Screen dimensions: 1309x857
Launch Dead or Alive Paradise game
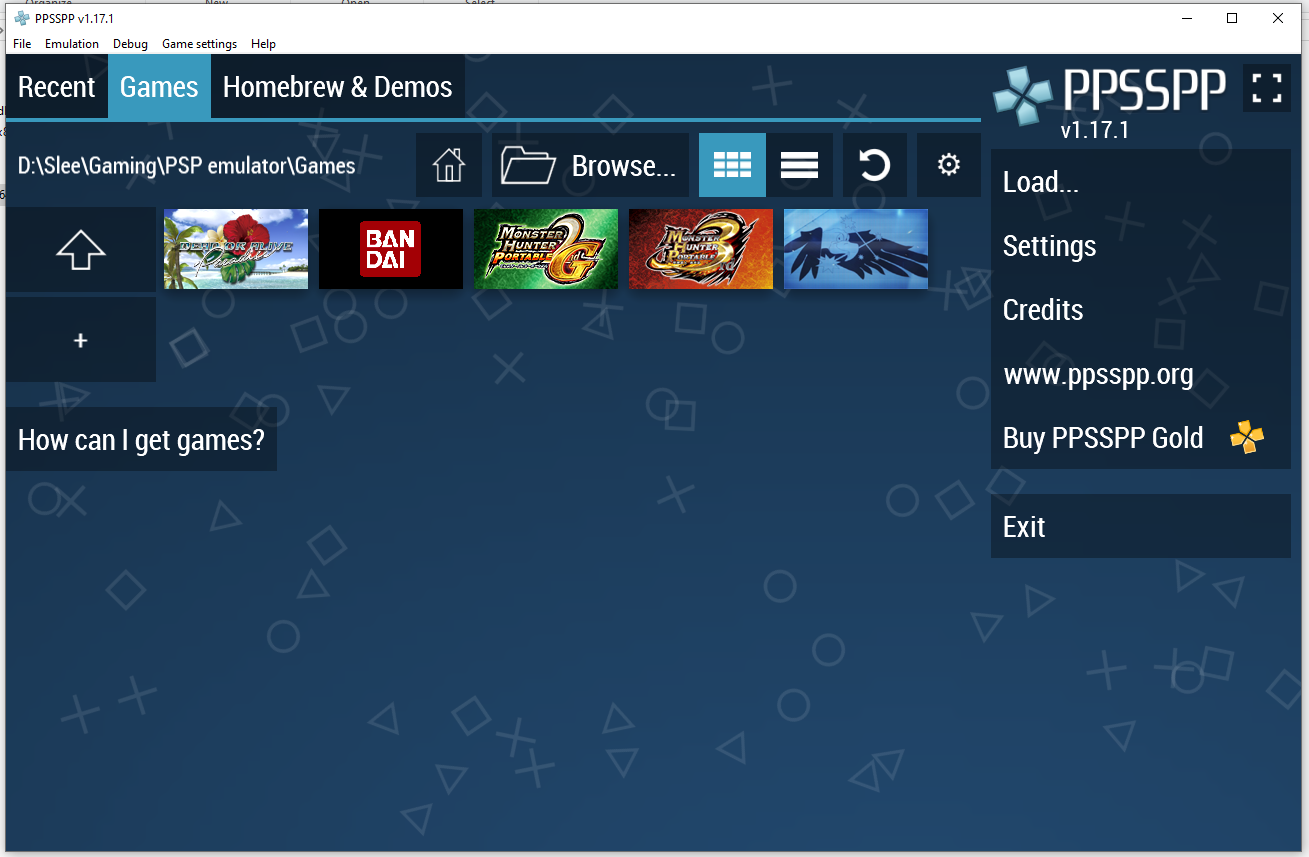pos(236,249)
